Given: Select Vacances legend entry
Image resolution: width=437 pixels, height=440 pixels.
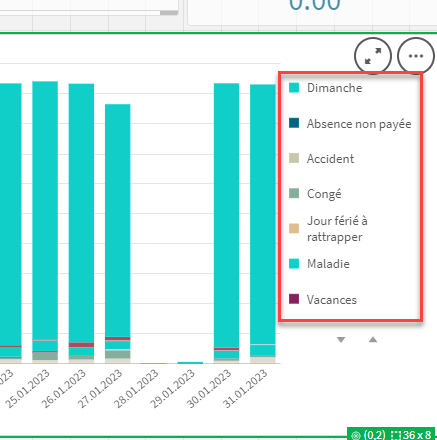Looking at the screenshot, I should coord(323,300).
